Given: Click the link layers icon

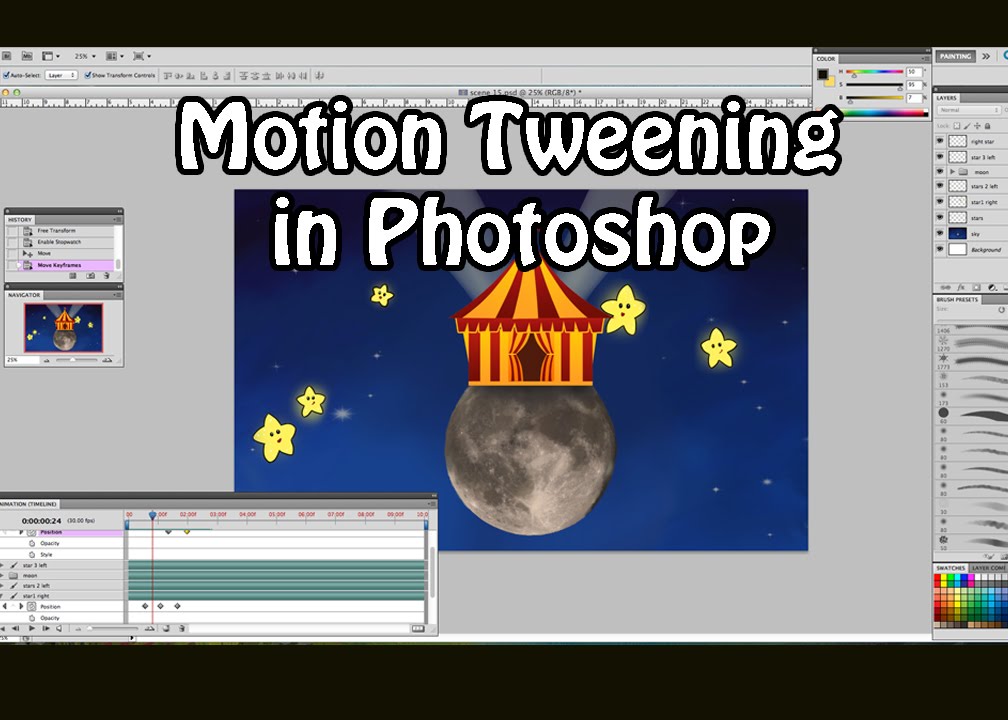Looking at the screenshot, I should (x=945, y=287).
